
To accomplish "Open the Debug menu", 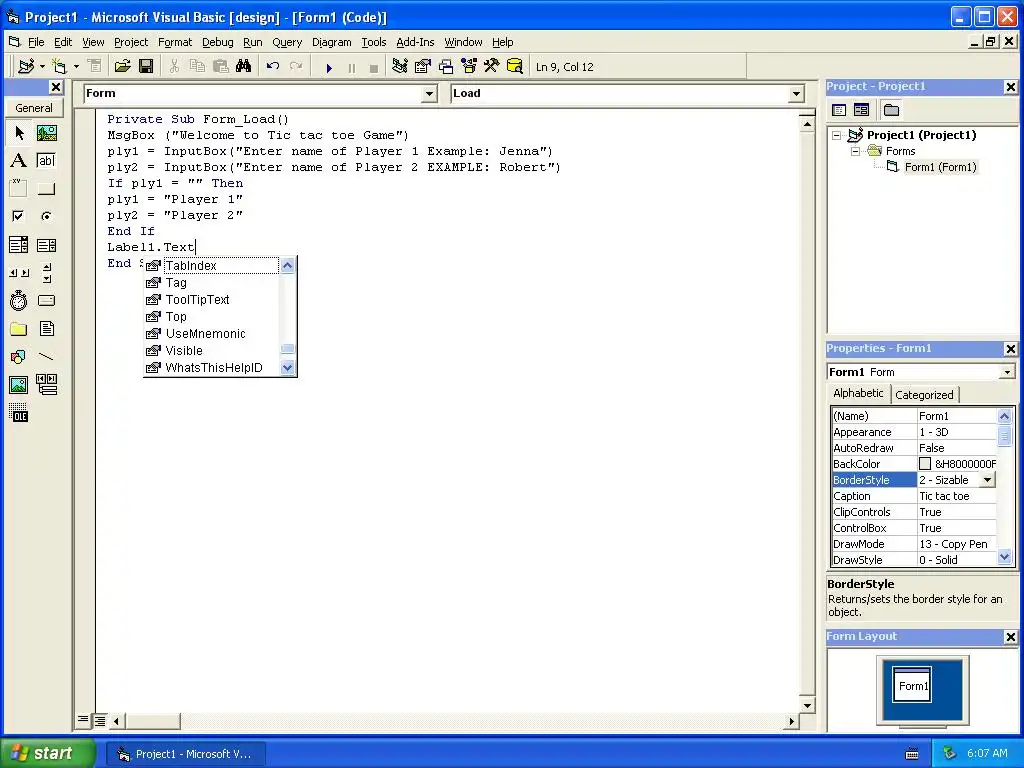I will [x=217, y=42].
